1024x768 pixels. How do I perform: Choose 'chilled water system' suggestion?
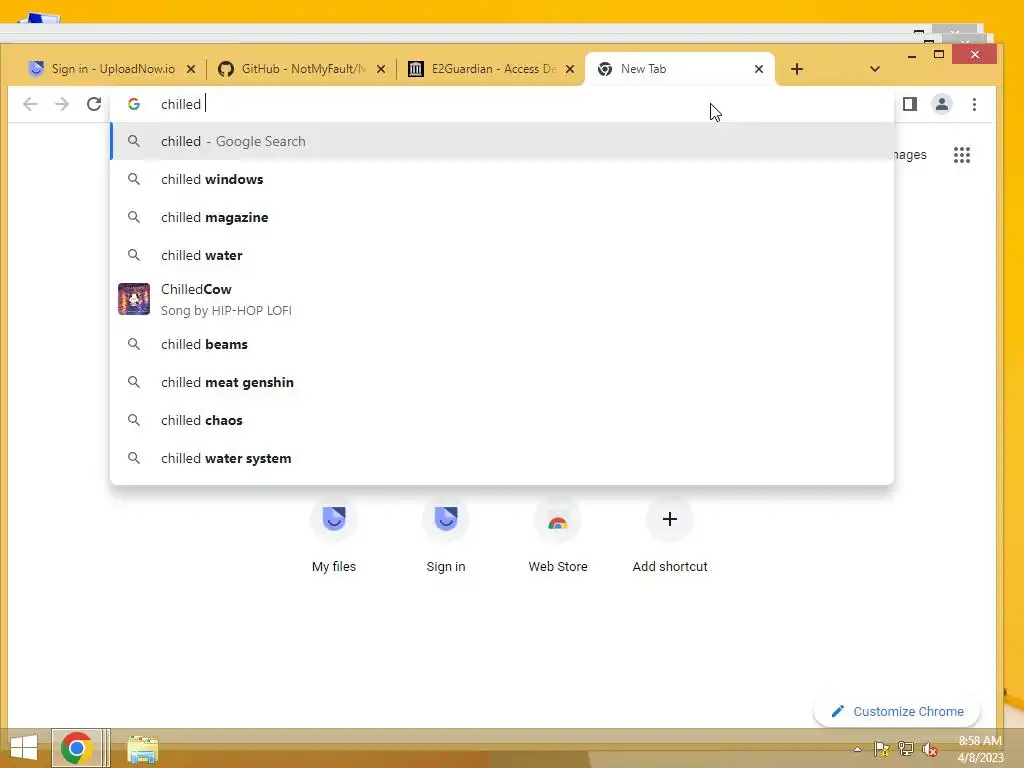[x=502, y=458]
